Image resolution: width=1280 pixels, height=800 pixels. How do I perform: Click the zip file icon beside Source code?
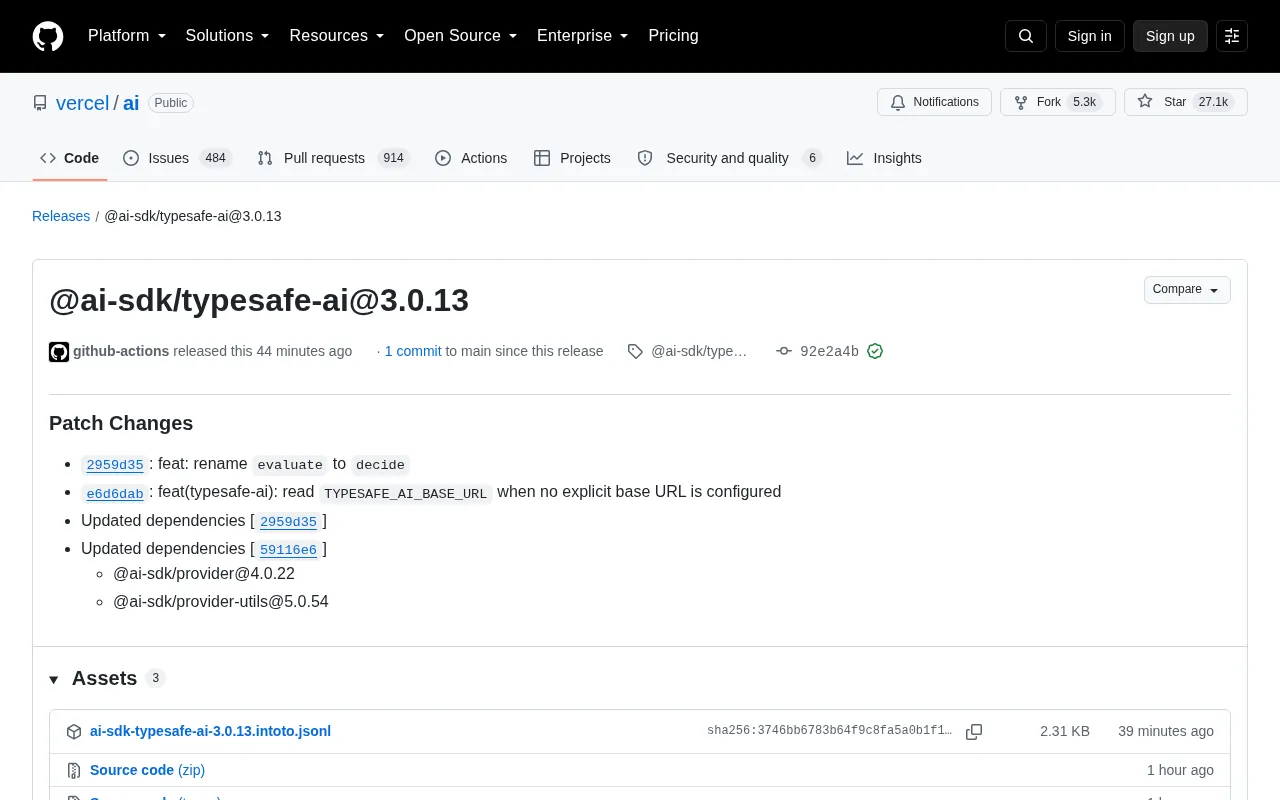[74, 770]
